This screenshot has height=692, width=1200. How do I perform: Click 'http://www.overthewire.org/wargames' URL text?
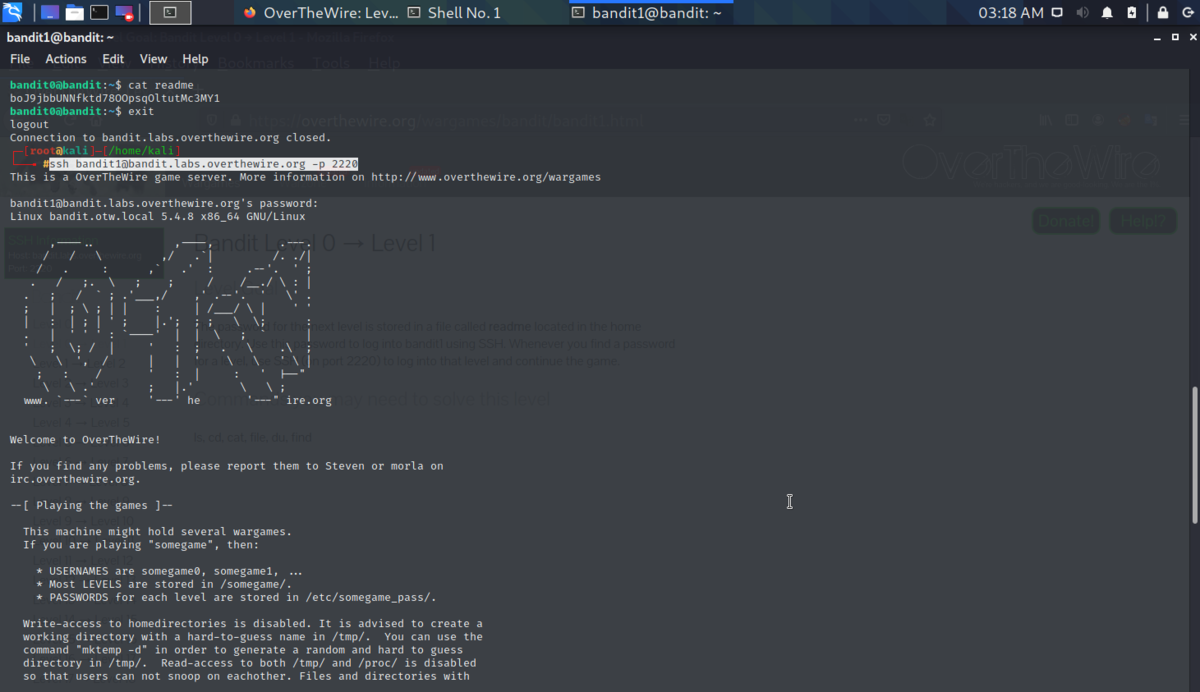click(486, 177)
